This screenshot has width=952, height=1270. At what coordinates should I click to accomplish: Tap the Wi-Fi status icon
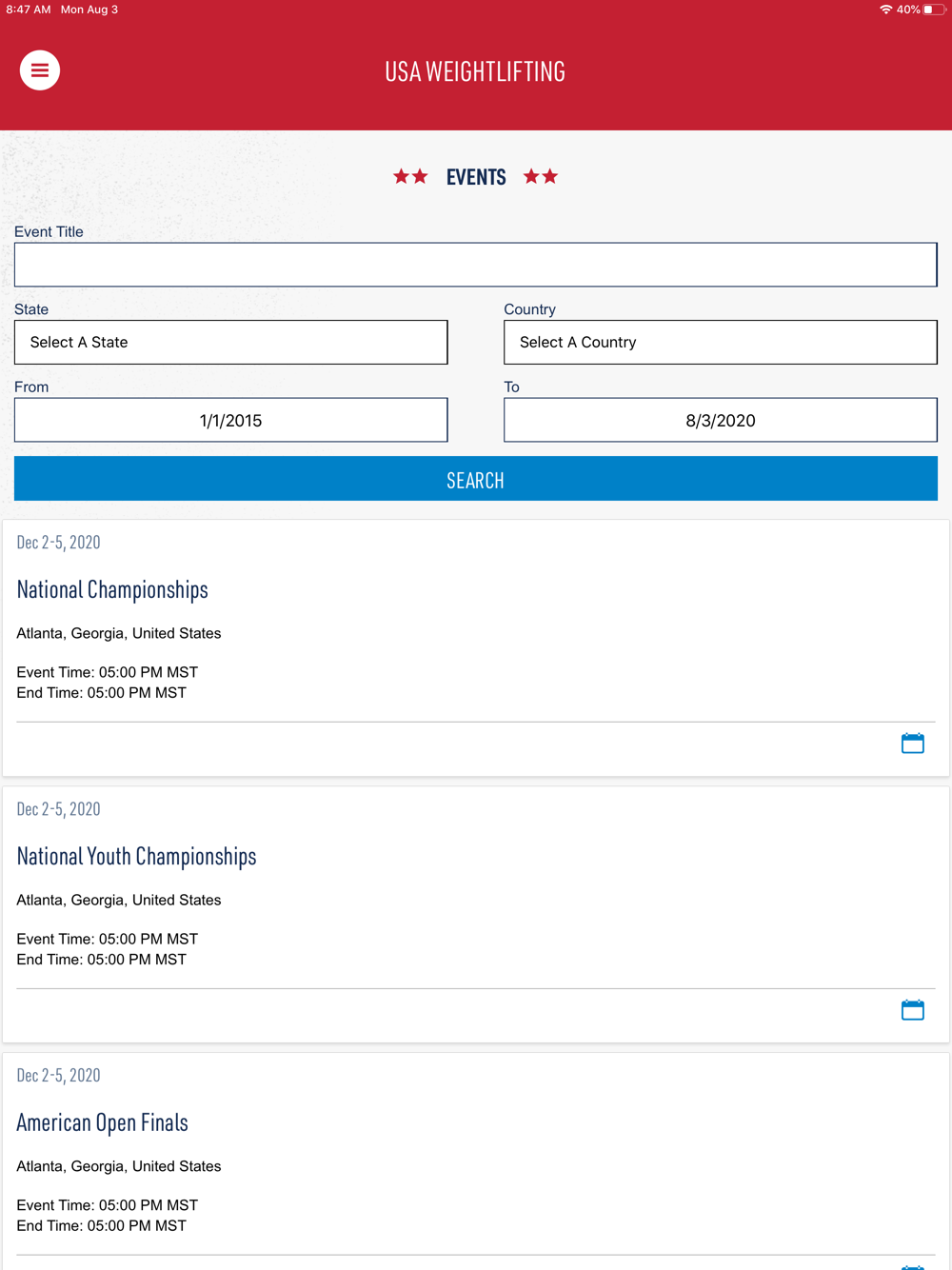885,10
